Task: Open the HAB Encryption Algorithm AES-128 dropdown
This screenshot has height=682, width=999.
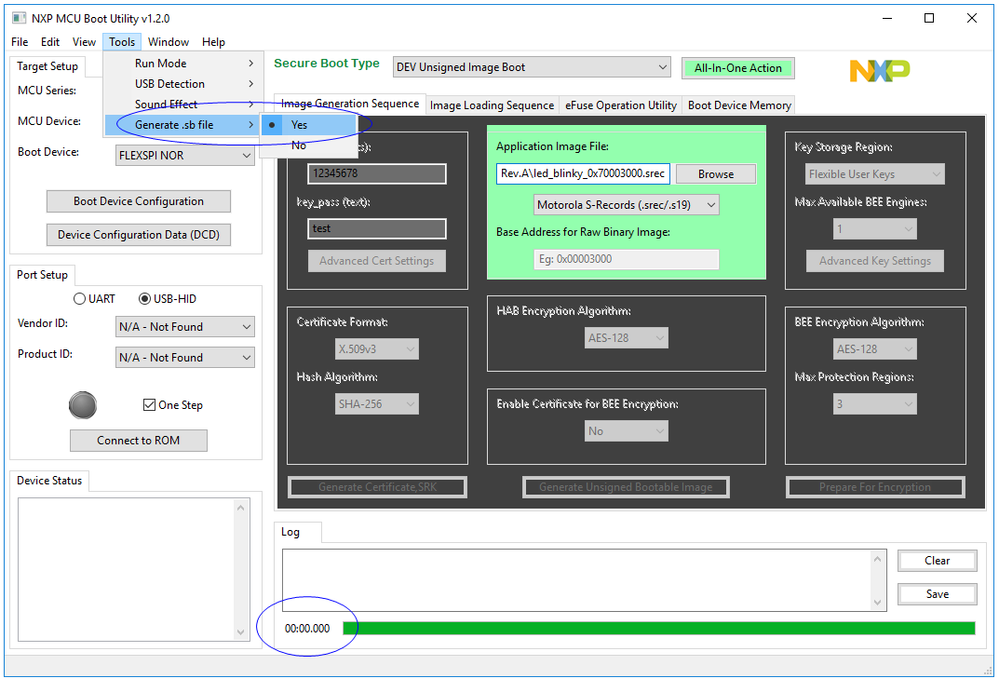Action: click(x=626, y=338)
